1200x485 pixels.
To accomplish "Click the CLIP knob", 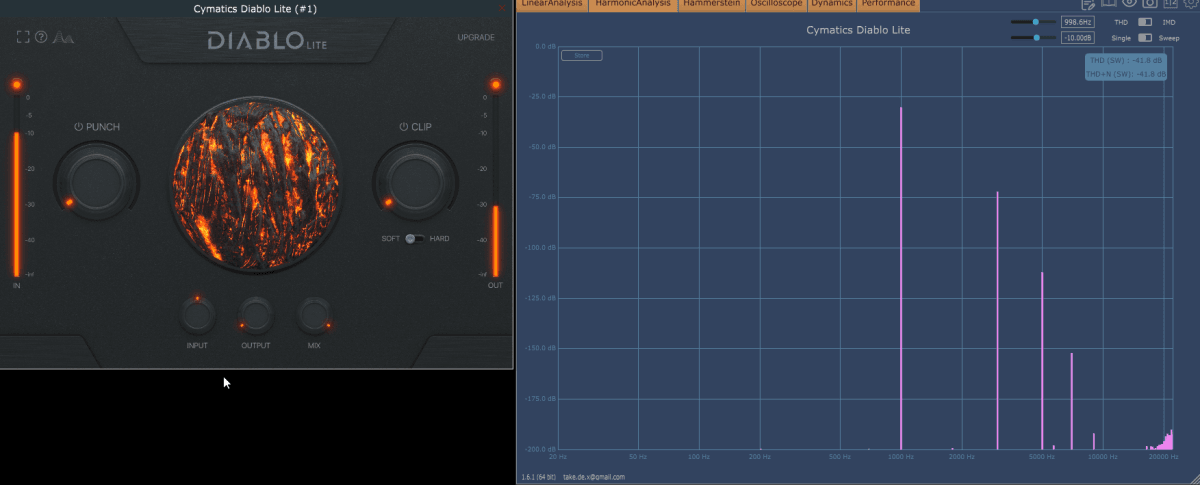I will [x=415, y=182].
